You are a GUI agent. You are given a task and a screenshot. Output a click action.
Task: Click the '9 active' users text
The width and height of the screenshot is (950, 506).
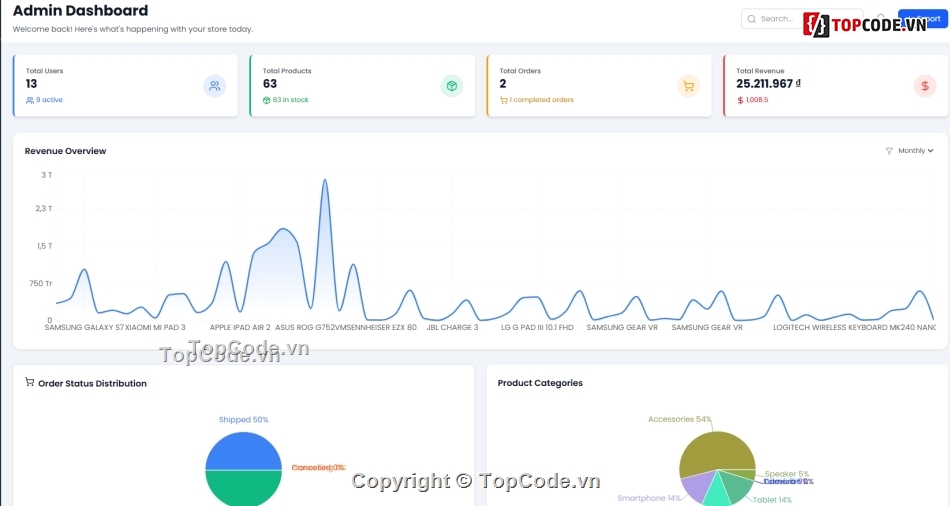[x=49, y=100]
